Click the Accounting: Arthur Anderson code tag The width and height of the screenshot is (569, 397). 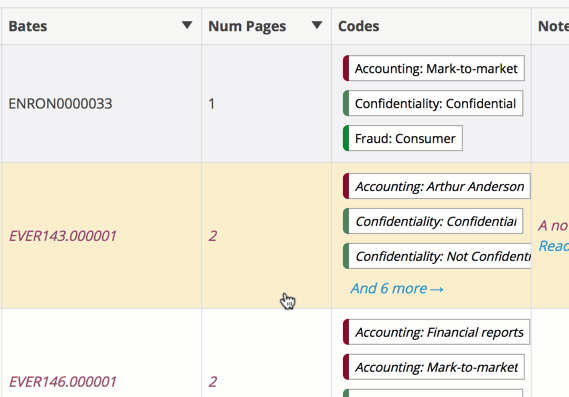tap(437, 186)
